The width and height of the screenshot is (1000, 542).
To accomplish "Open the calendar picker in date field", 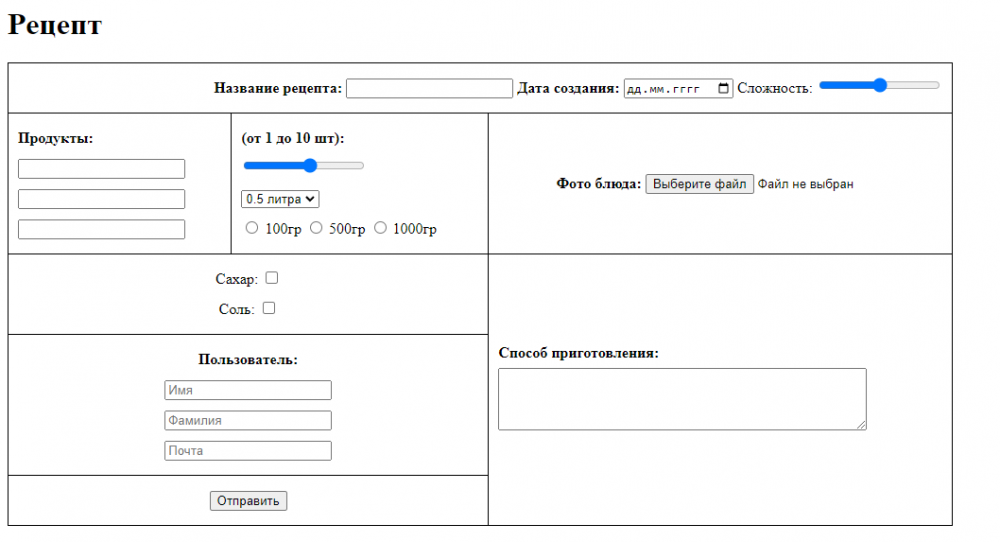I will [x=724, y=88].
